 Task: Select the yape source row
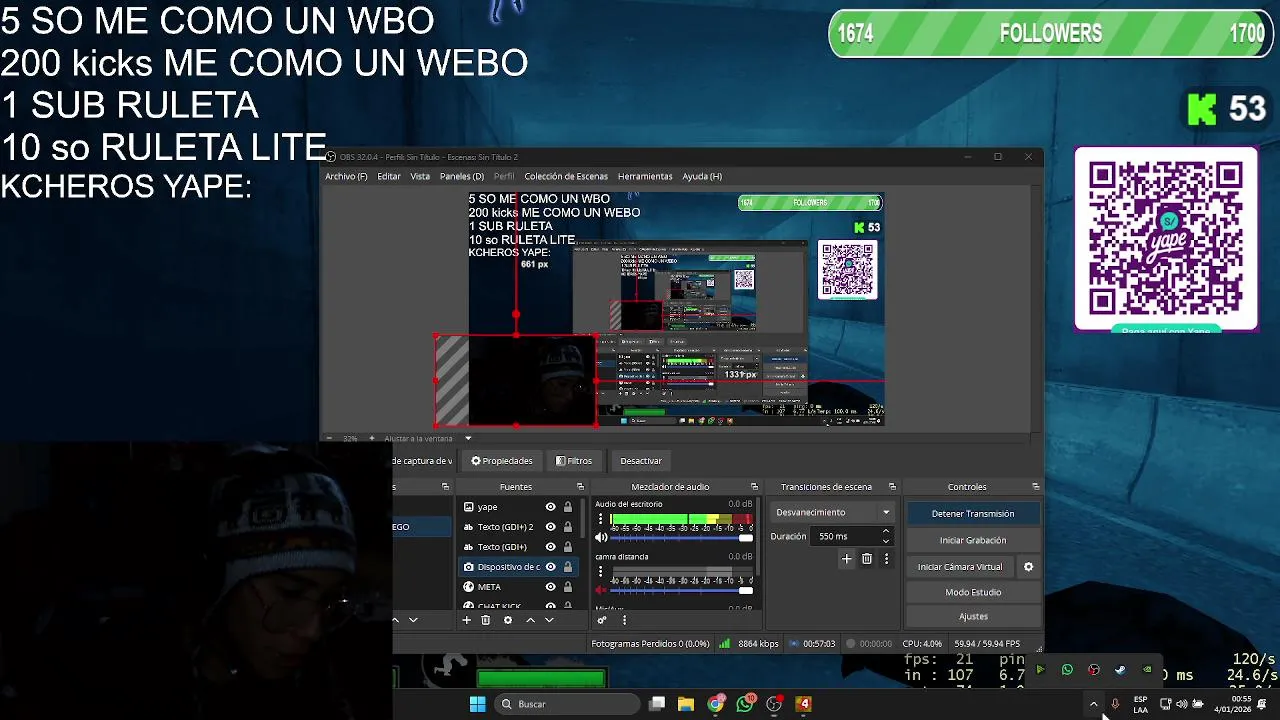coord(517,507)
